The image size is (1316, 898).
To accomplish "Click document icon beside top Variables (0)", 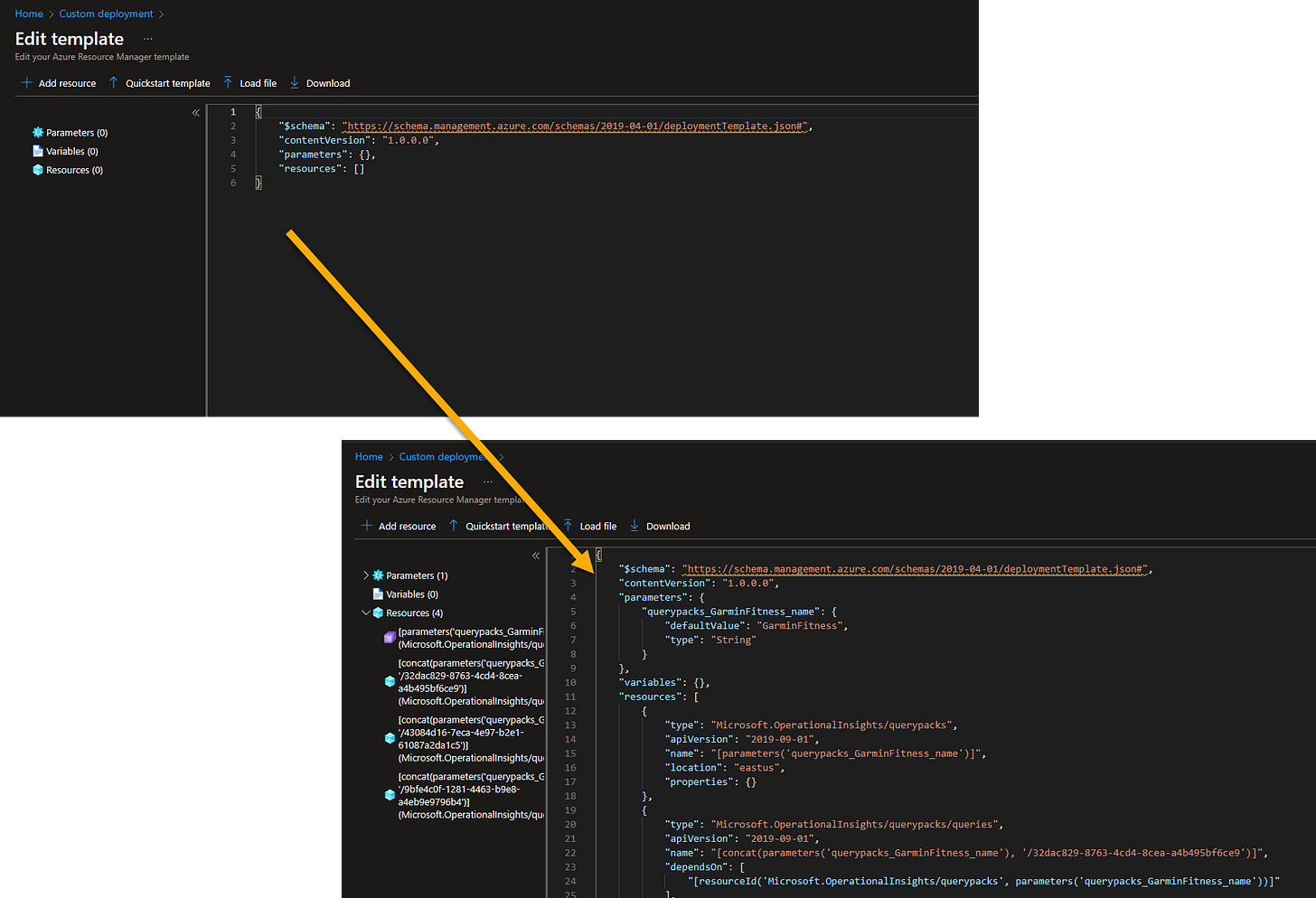I will pyautogui.click(x=38, y=151).
